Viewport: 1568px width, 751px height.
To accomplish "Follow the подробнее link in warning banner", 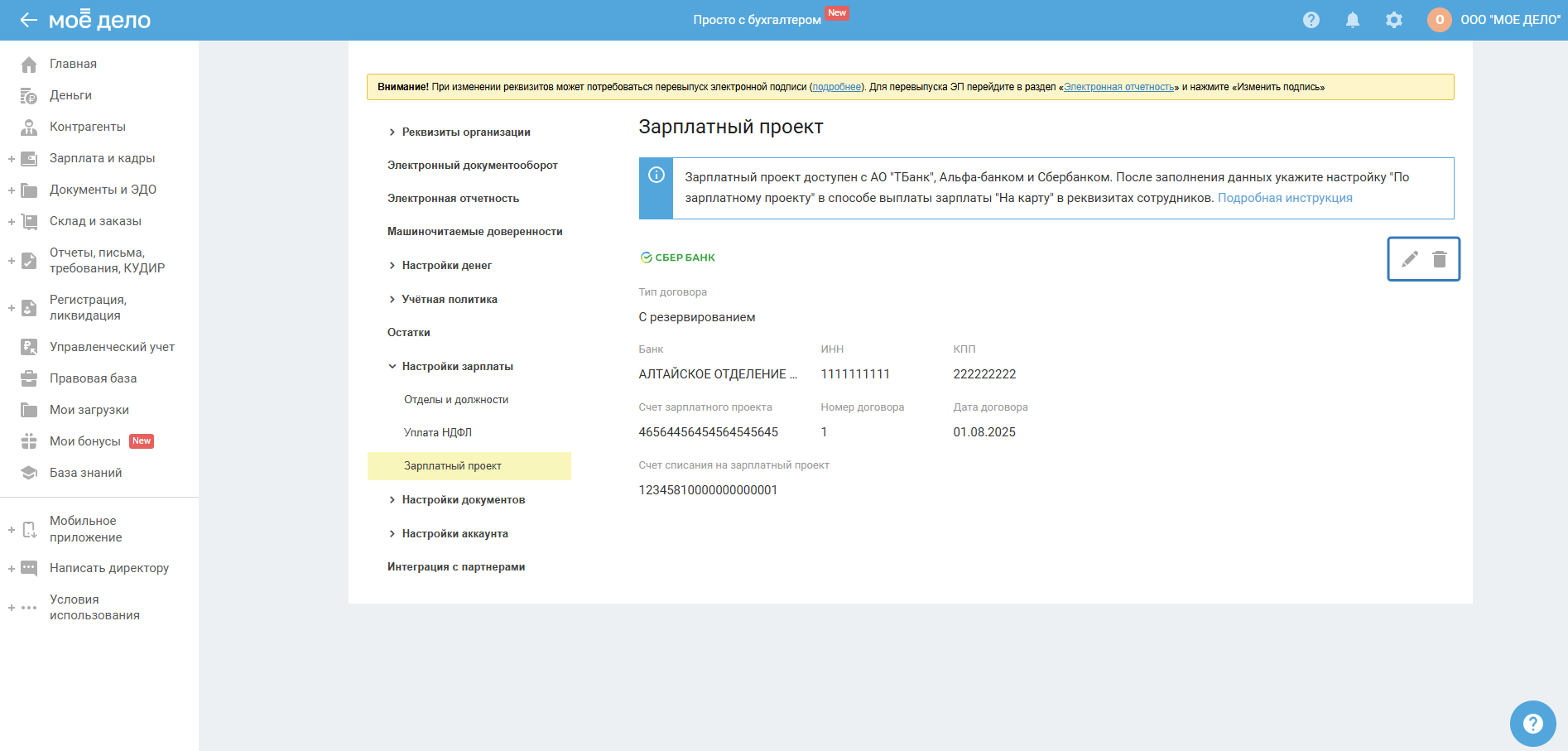I will coord(837,87).
